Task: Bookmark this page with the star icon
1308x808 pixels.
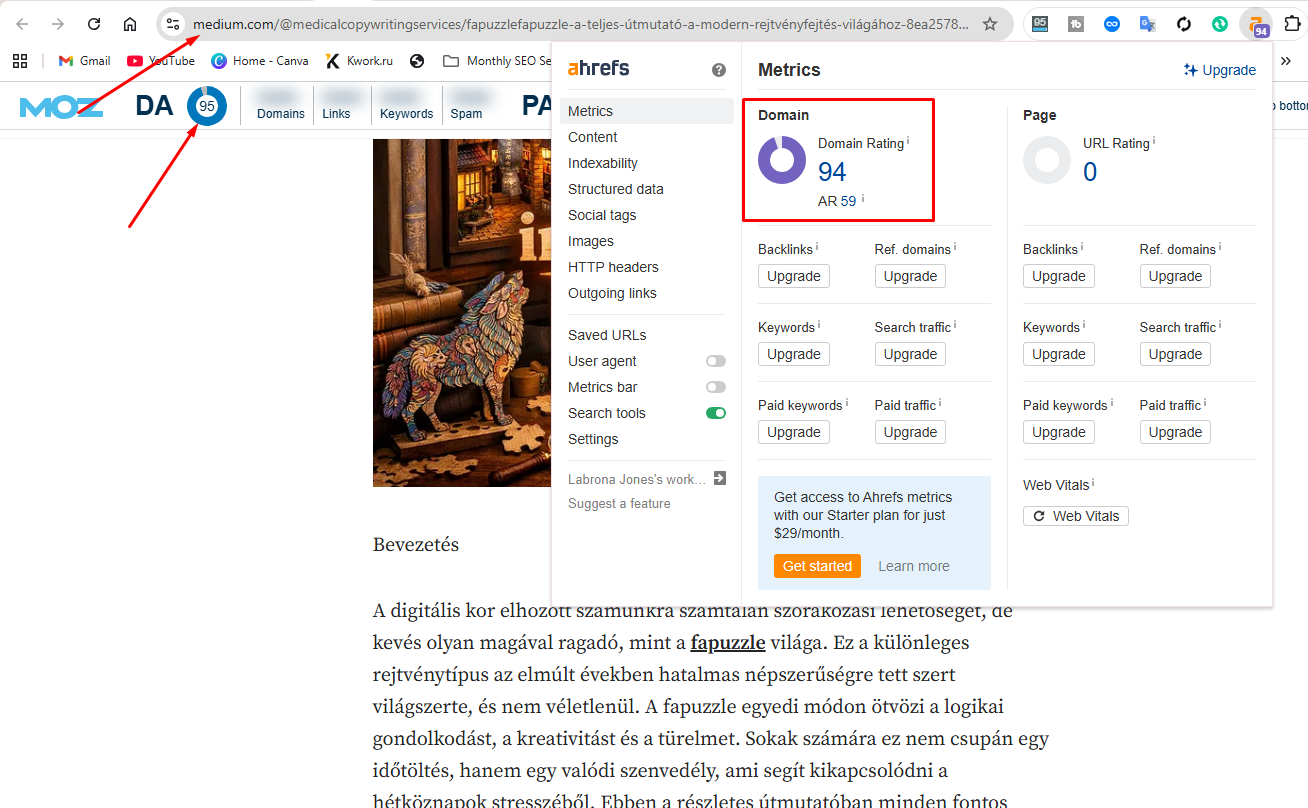Action: 990,24
